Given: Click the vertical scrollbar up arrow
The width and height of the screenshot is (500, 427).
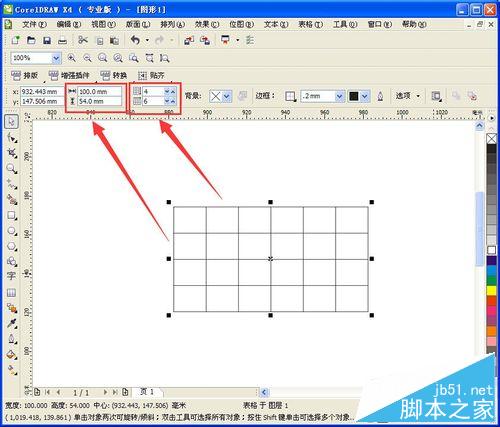Looking at the screenshot, I should tap(479, 126).
